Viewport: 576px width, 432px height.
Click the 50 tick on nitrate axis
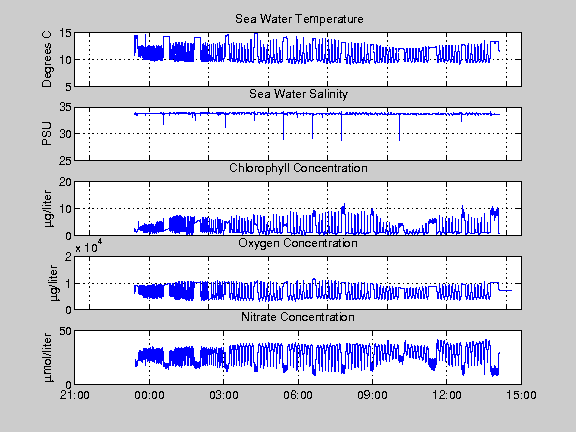[x=65, y=331]
